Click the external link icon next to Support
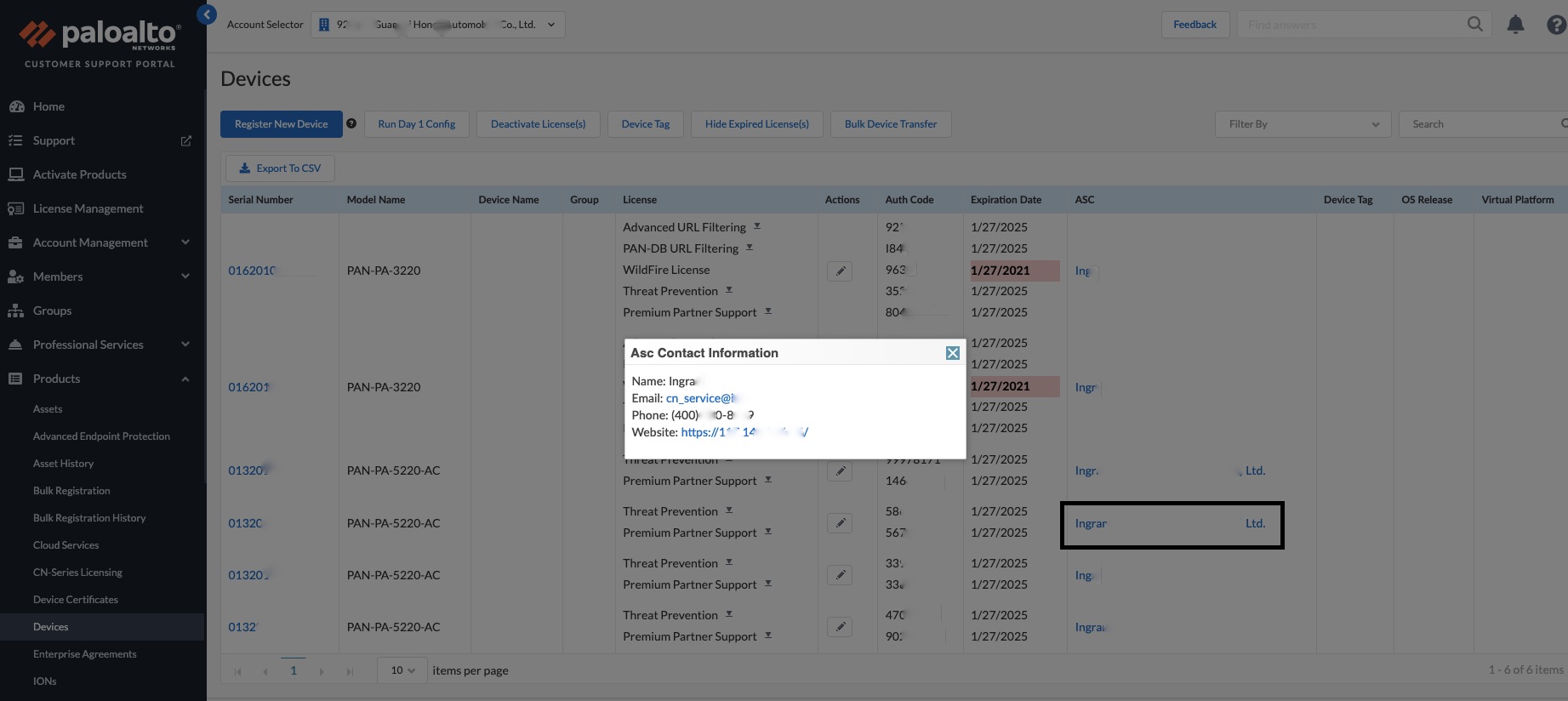The height and width of the screenshot is (701, 1568). click(x=186, y=140)
